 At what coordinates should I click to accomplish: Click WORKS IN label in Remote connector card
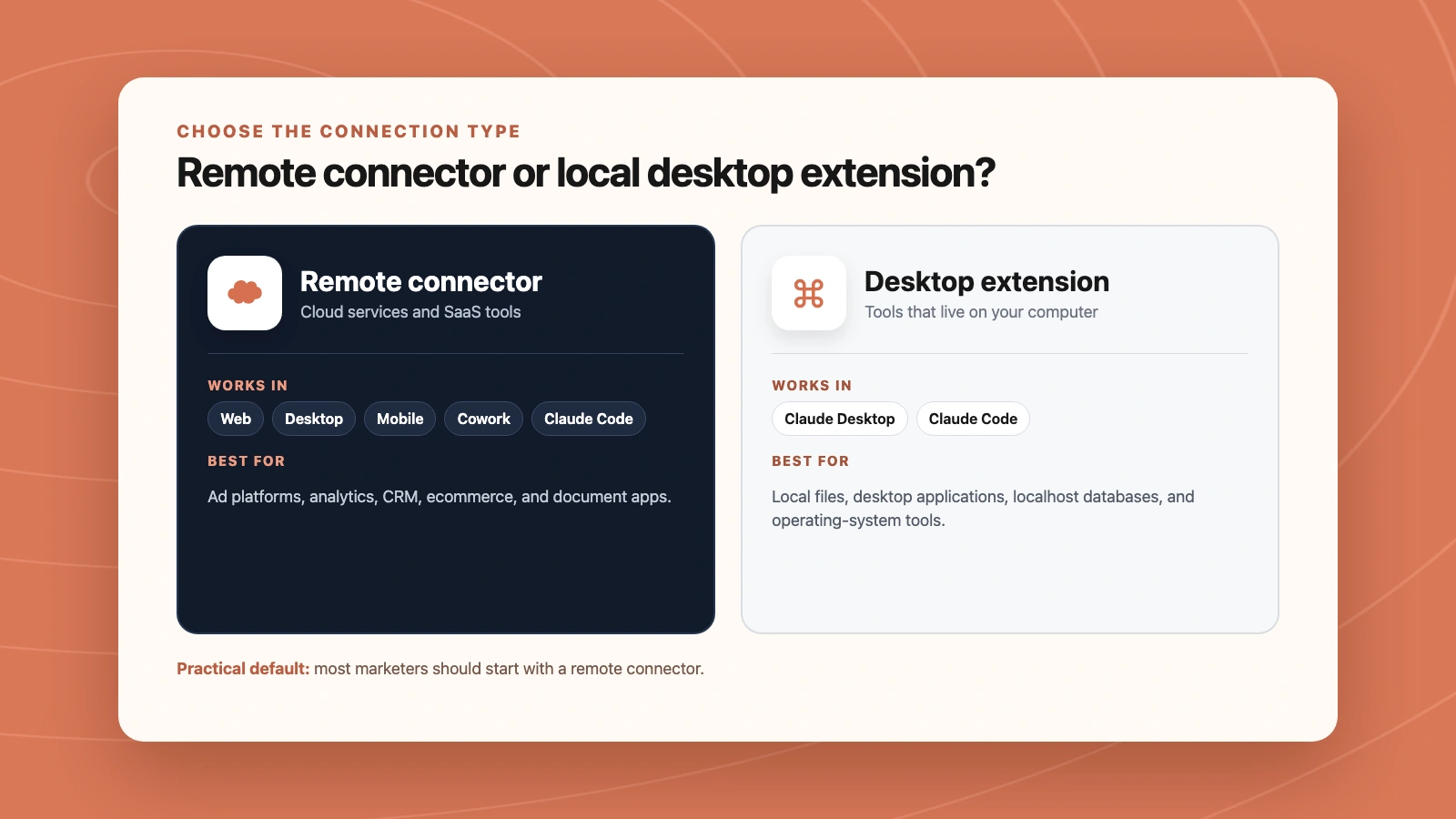pyautogui.click(x=248, y=386)
